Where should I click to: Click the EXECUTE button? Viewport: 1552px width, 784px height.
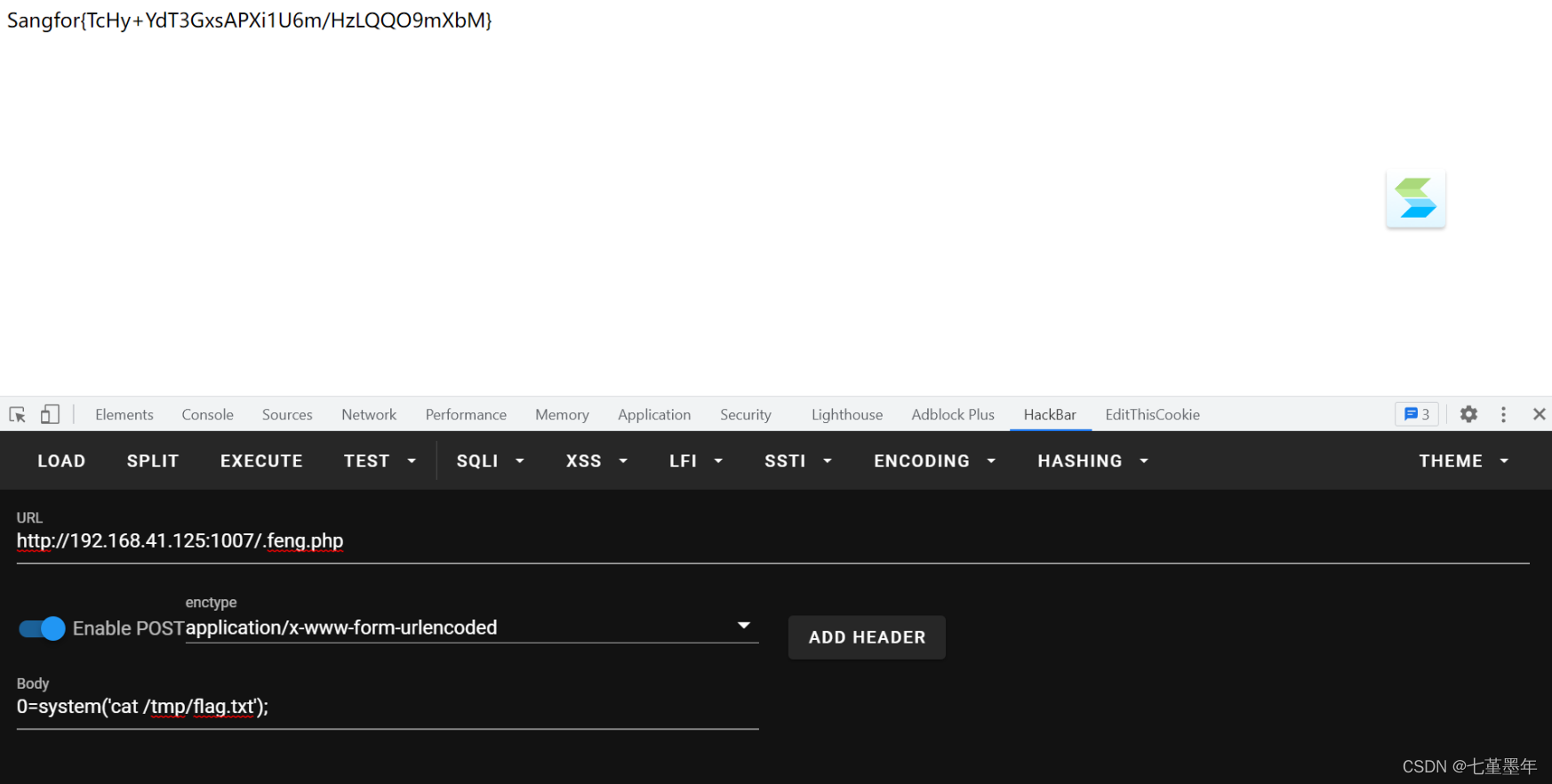[261, 460]
